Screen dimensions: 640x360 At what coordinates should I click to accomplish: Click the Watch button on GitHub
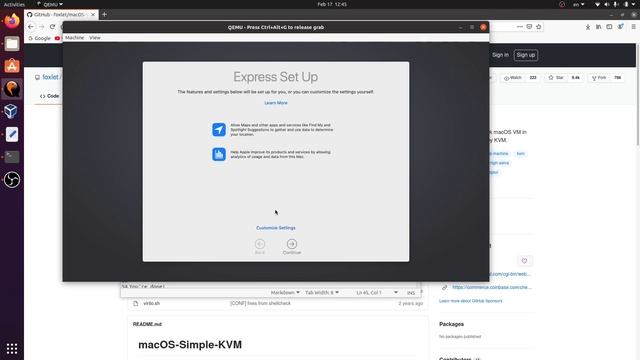coord(513,78)
